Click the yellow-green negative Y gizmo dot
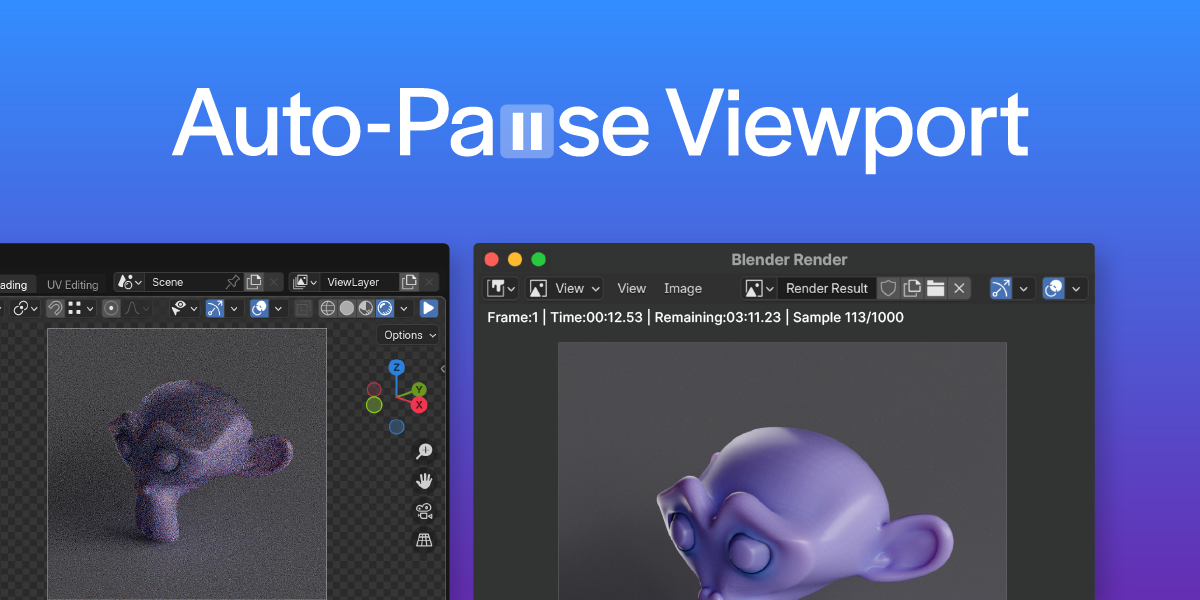1200x600 pixels. [374, 405]
